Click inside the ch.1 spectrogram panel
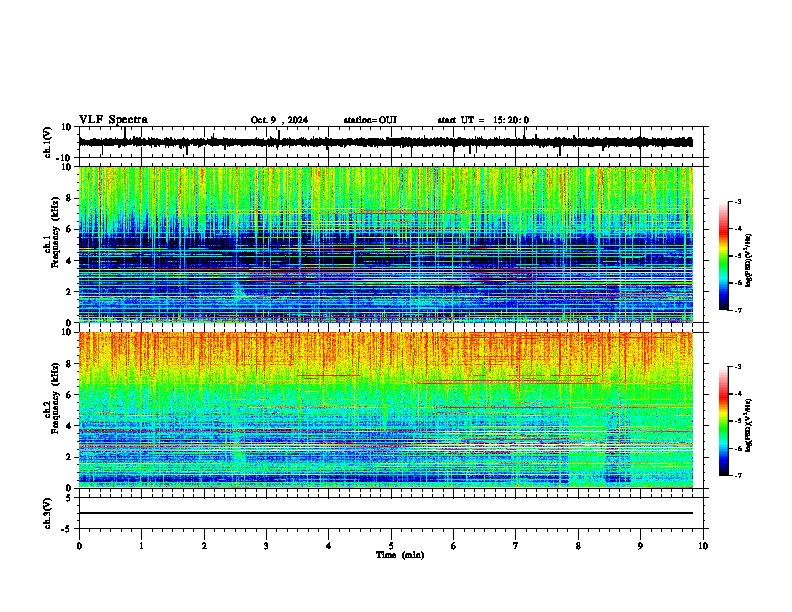Image resolution: width=792 pixels, height=612 pixels. point(385,244)
